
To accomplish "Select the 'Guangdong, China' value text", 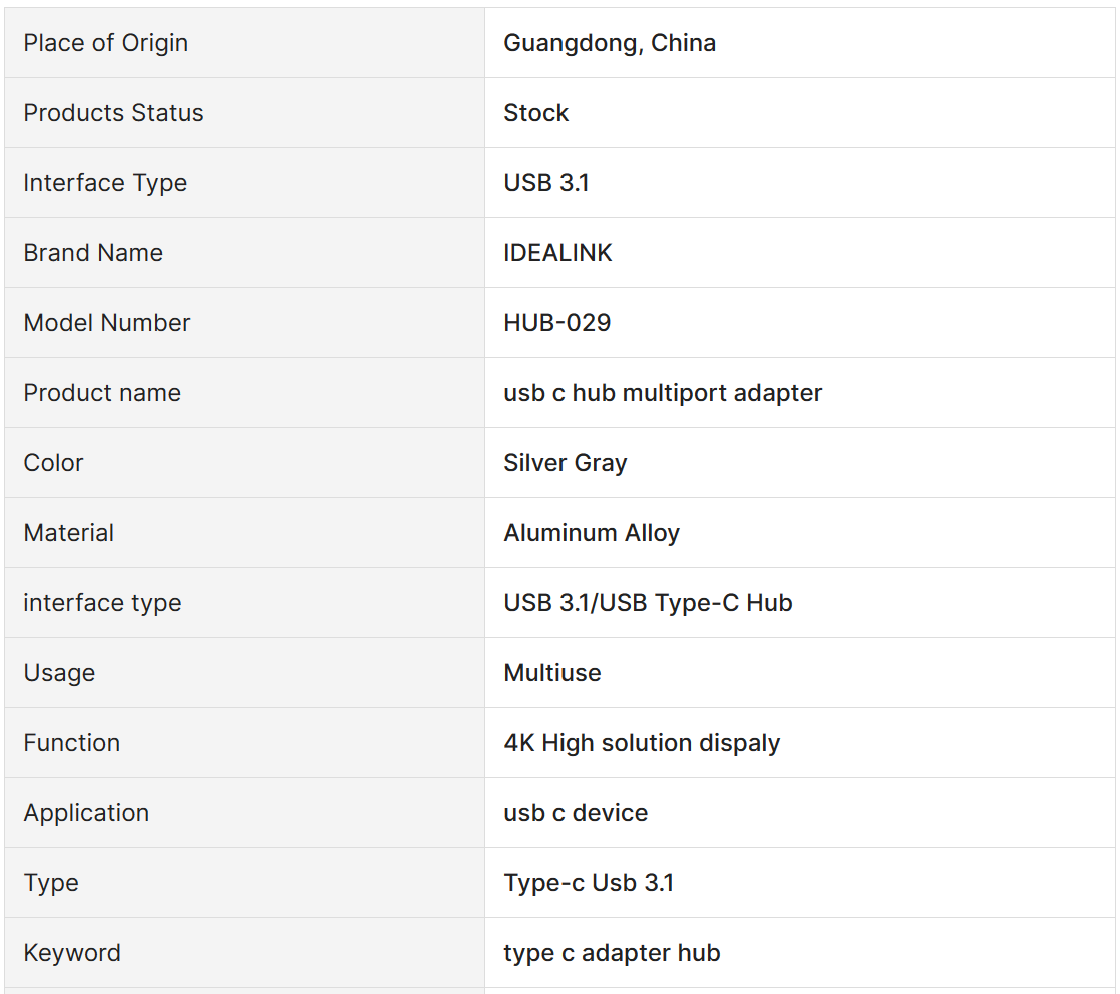I will pos(609,43).
